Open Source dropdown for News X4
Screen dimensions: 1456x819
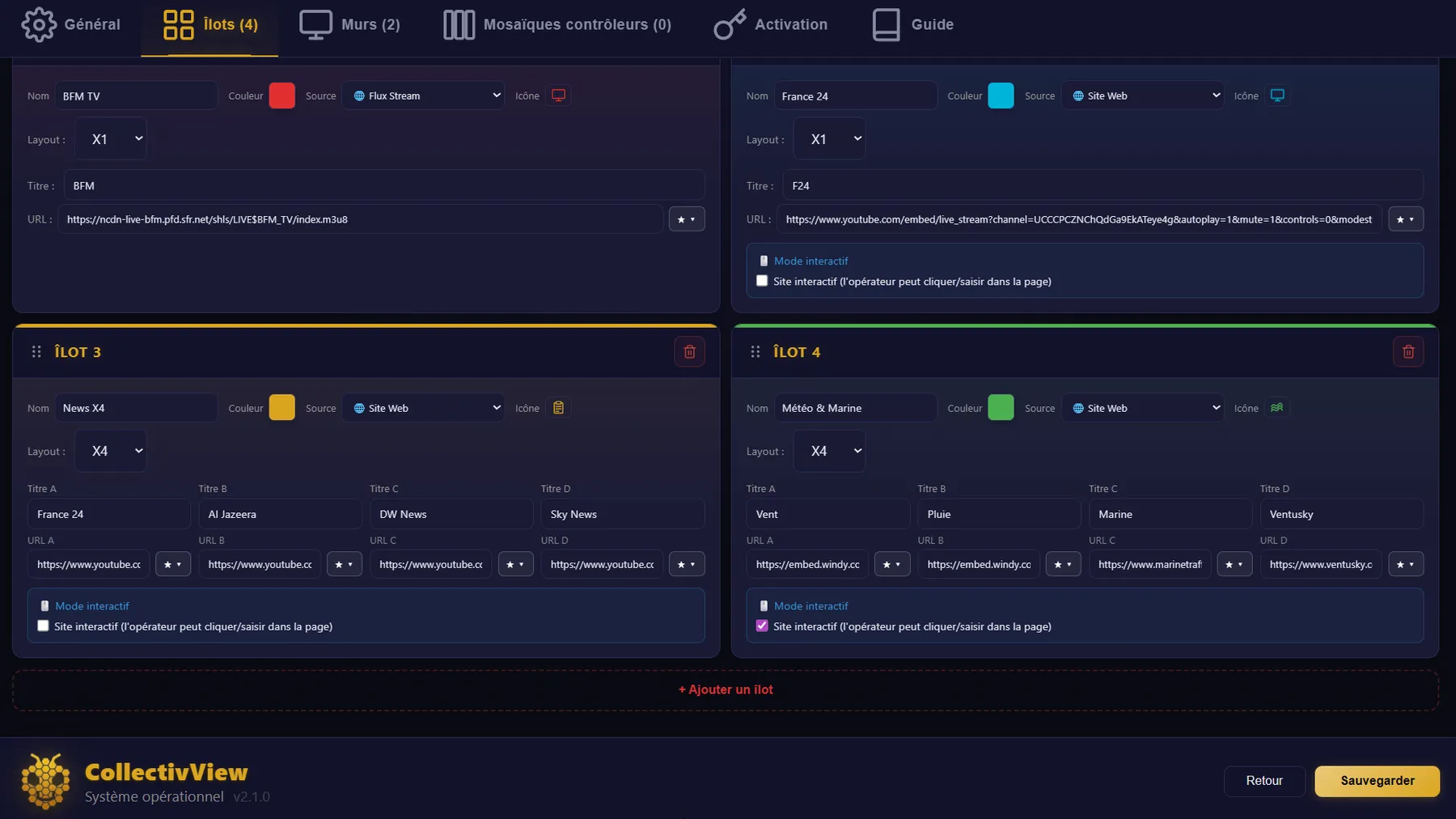[423, 408]
